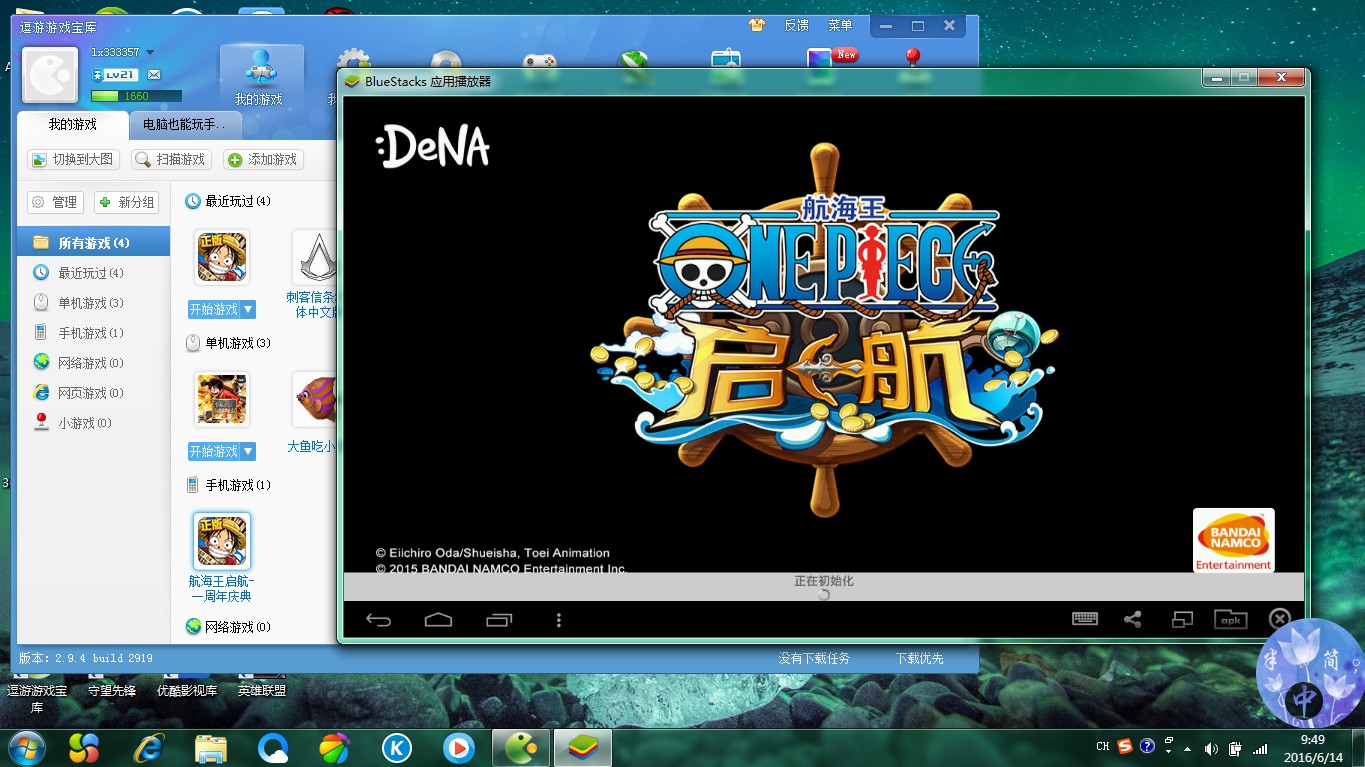The width and height of the screenshot is (1365, 767).
Task: Click the 下载优先 link in status bar
Action: [x=919, y=659]
